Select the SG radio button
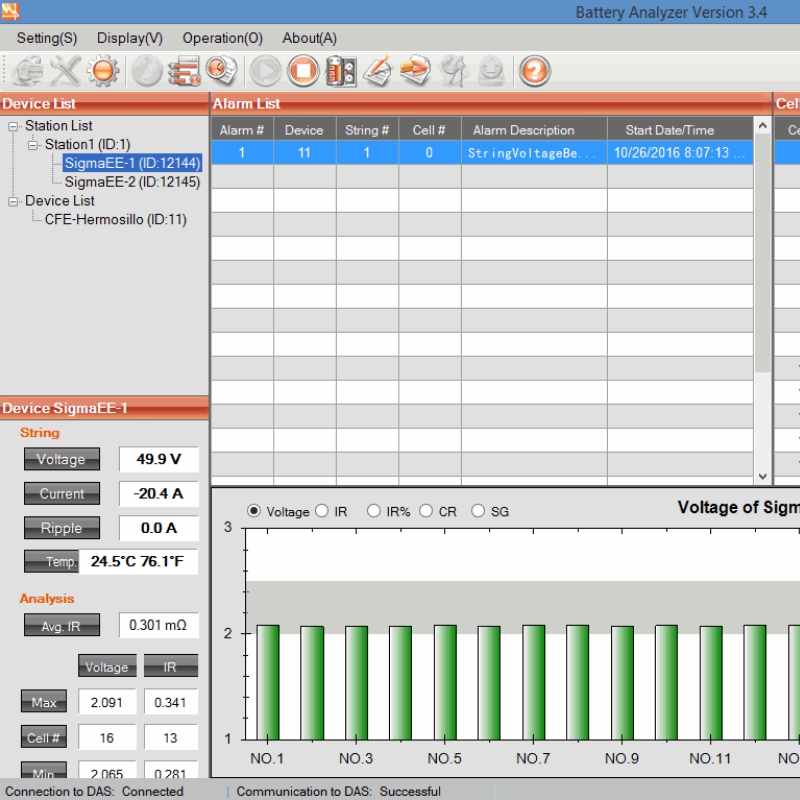This screenshot has height=800, width=800. coord(478,511)
